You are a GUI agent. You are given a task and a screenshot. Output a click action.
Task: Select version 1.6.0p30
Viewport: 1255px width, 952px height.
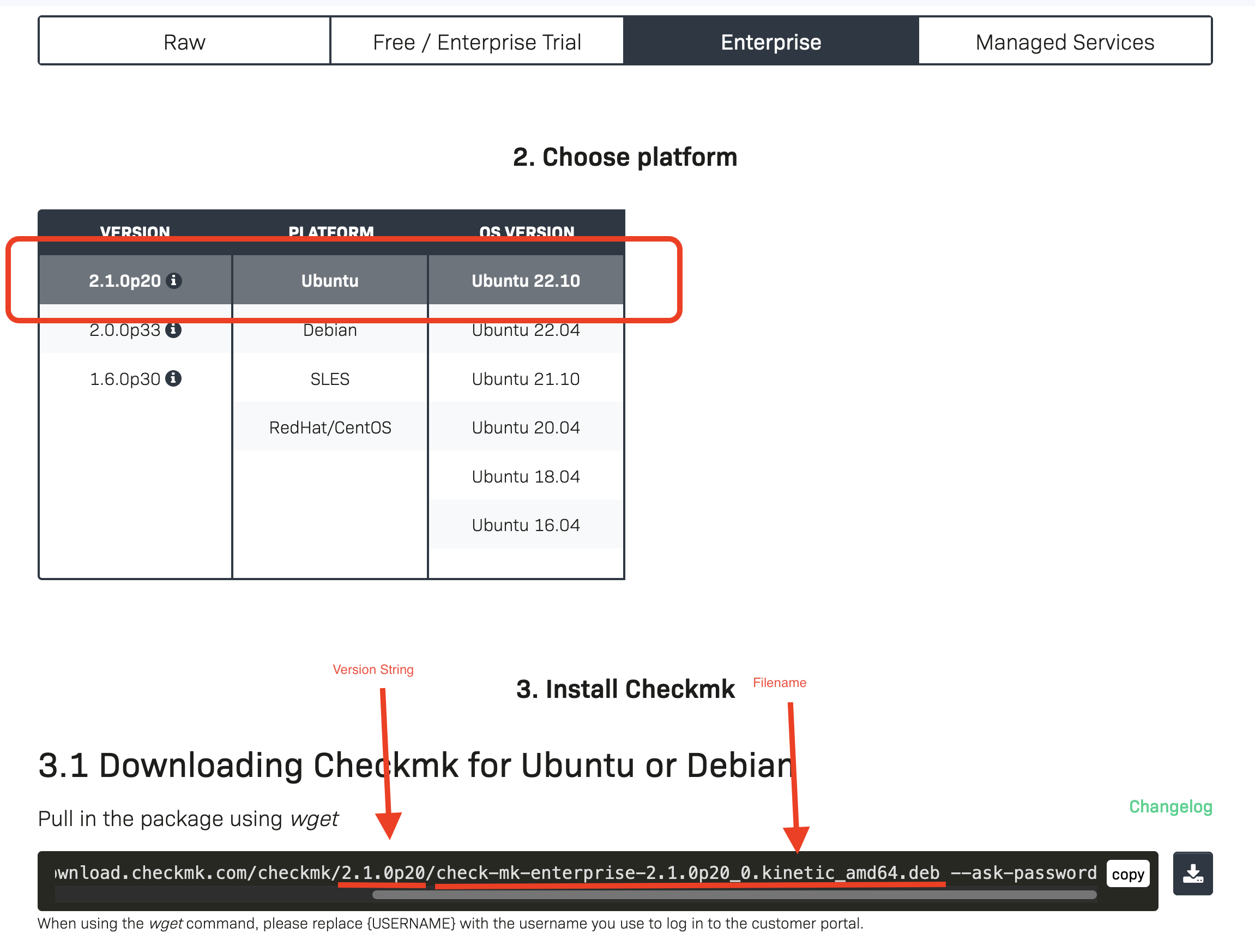125,379
